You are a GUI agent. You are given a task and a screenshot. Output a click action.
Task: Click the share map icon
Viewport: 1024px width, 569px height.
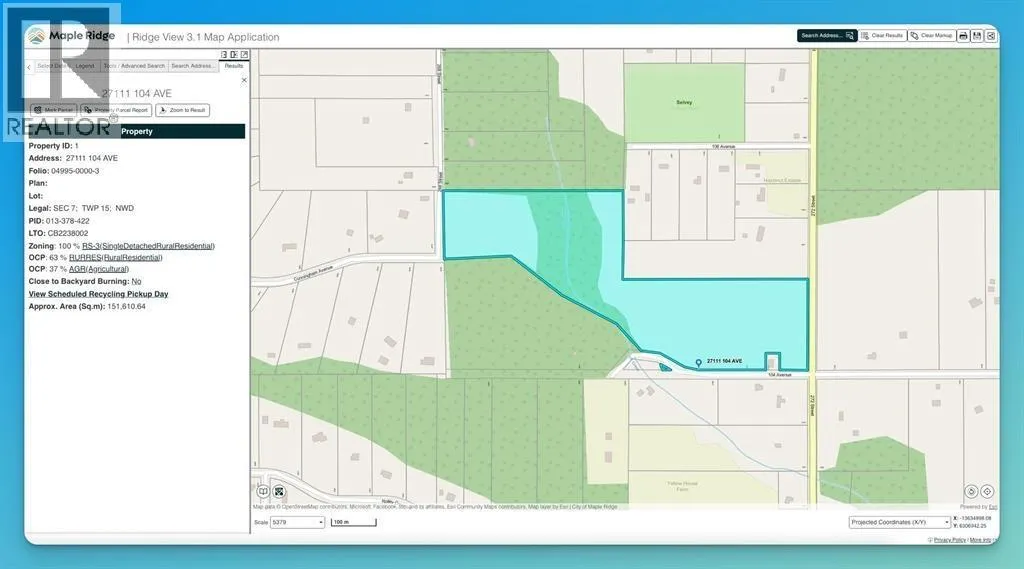(x=990, y=35)
